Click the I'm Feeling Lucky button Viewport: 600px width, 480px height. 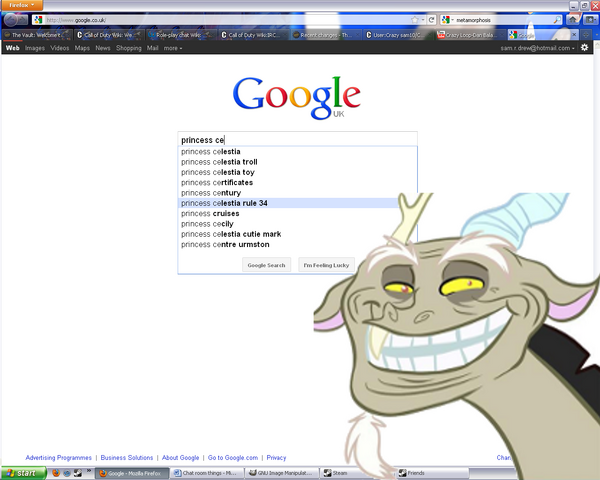click(326, 265)
